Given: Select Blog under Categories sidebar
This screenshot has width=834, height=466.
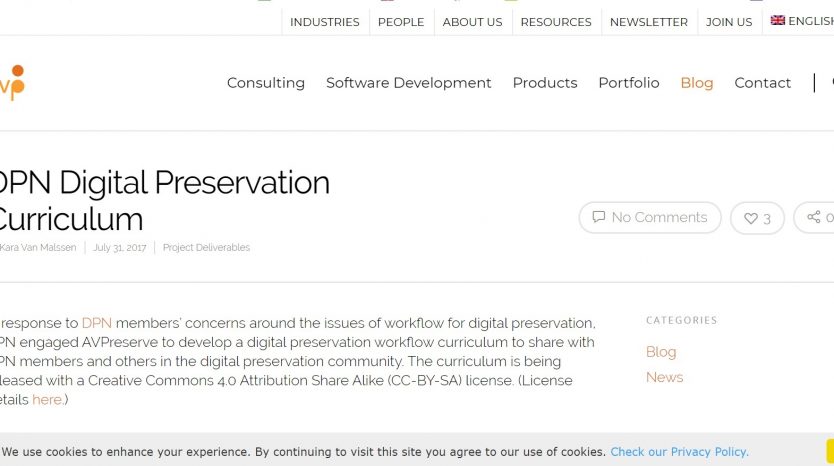Looking at the screenshot, I should tap(661, 352).
